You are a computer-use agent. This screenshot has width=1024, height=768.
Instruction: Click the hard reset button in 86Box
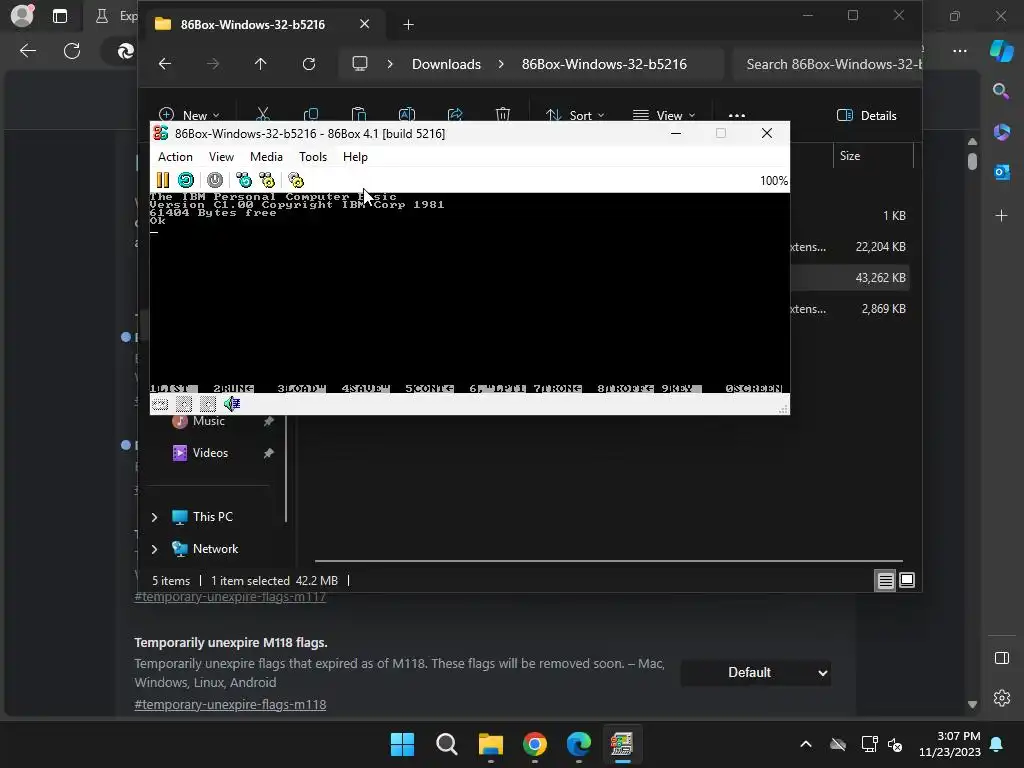pos(186,180)
